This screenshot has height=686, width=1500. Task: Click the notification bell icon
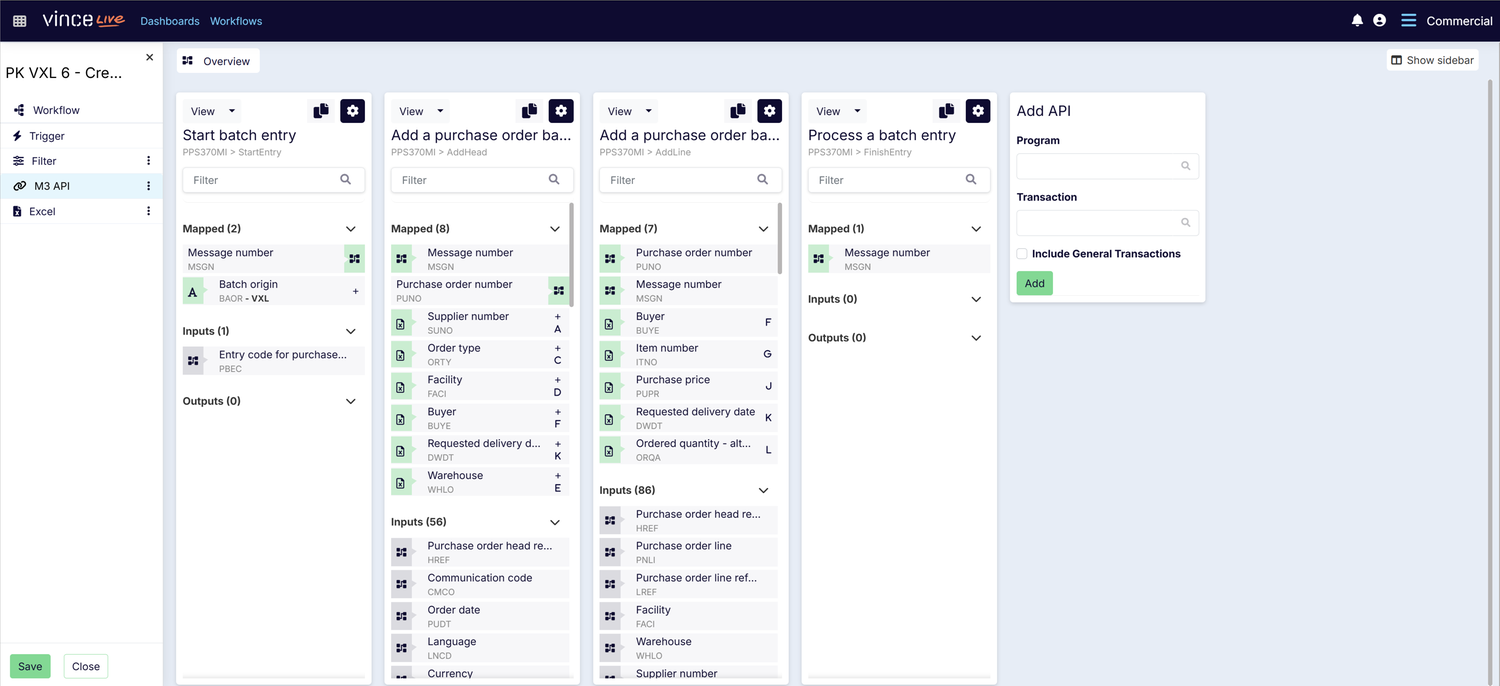1357,19
